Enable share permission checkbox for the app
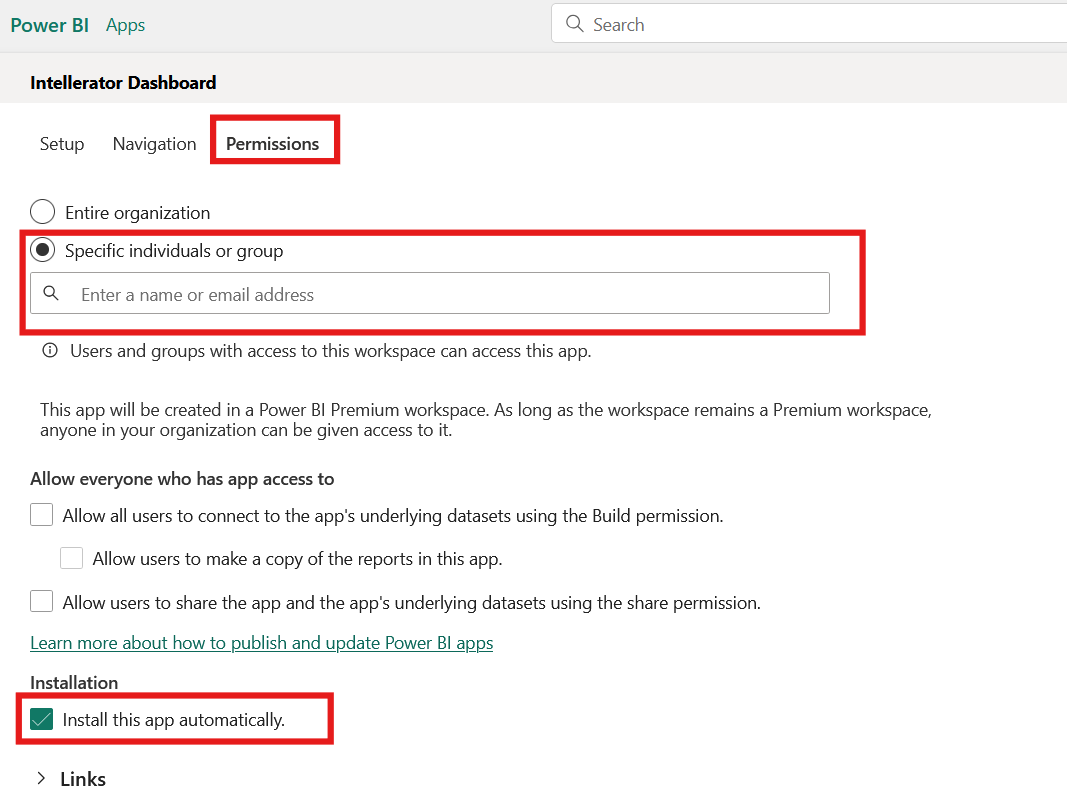Screen dimensions: 1067x807 point(42,602)
